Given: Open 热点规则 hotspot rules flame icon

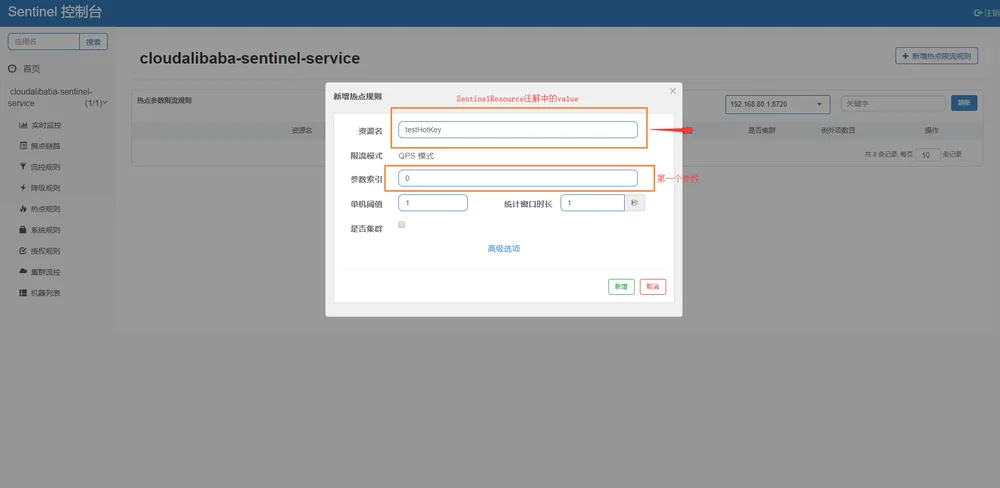Looking at the screenshot, I should [x=23, y=209].
